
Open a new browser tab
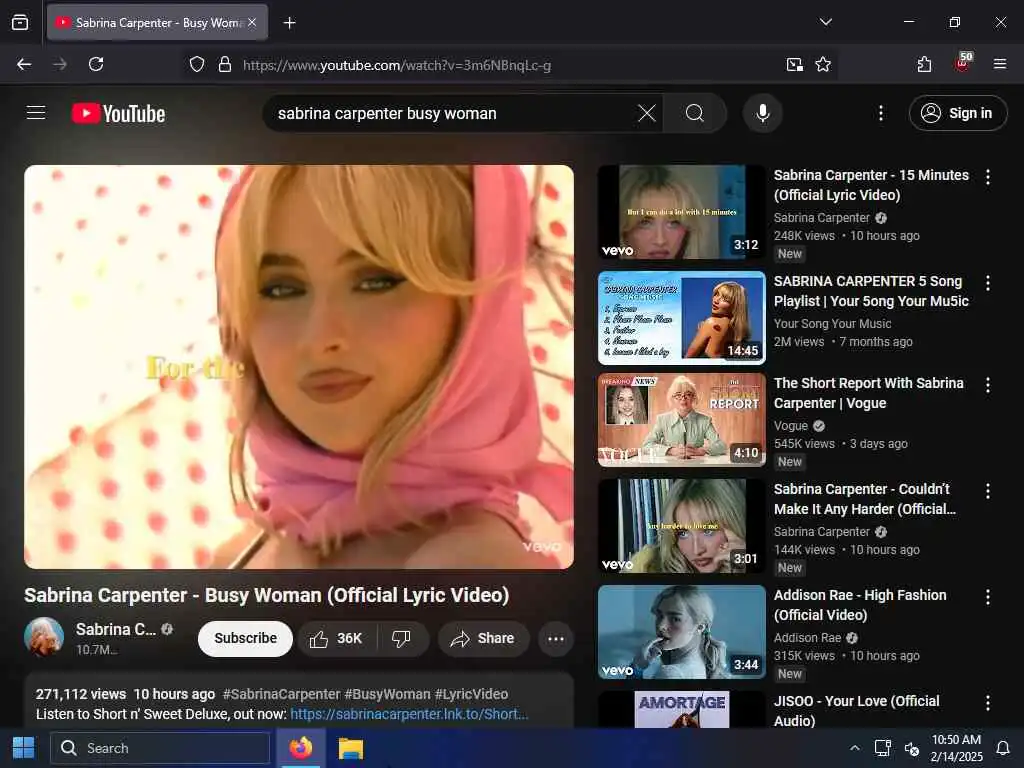[x=289, y=23]
